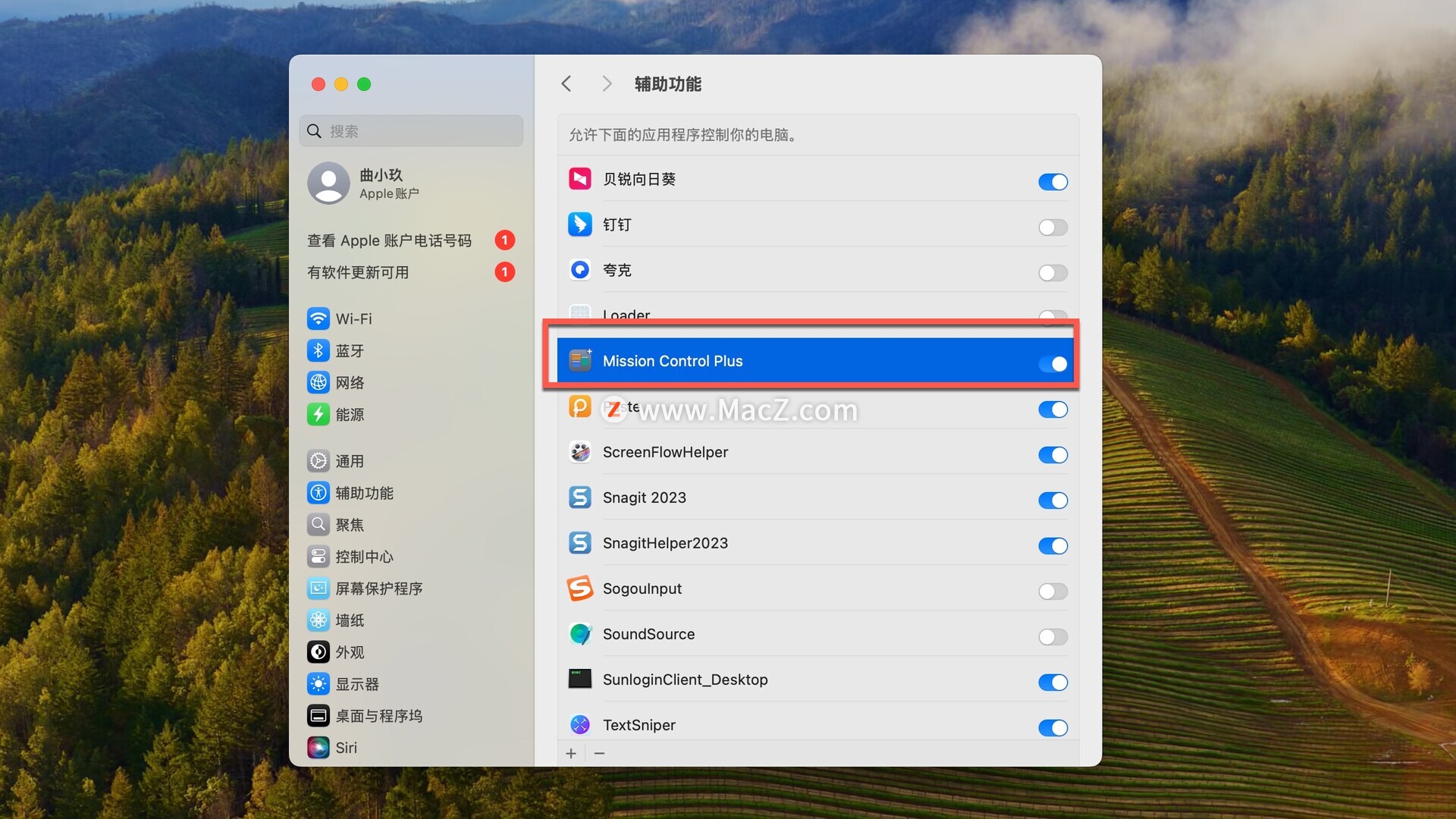Screen dimensions: 1456x819
Task: Select the 钉钉 row label
Action: click(617, 224)
